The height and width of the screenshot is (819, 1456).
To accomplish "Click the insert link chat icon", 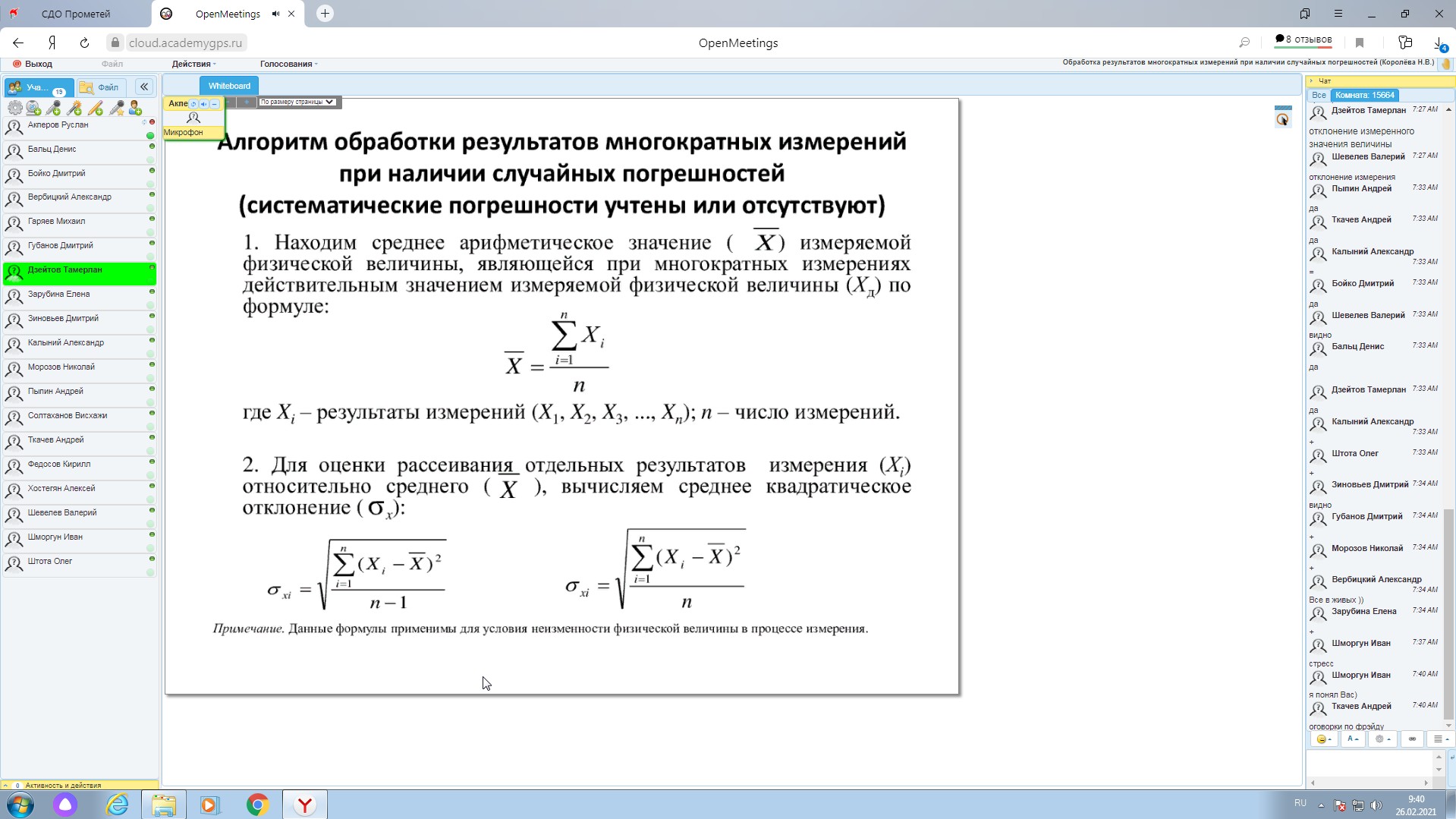I will point(1412,739).
